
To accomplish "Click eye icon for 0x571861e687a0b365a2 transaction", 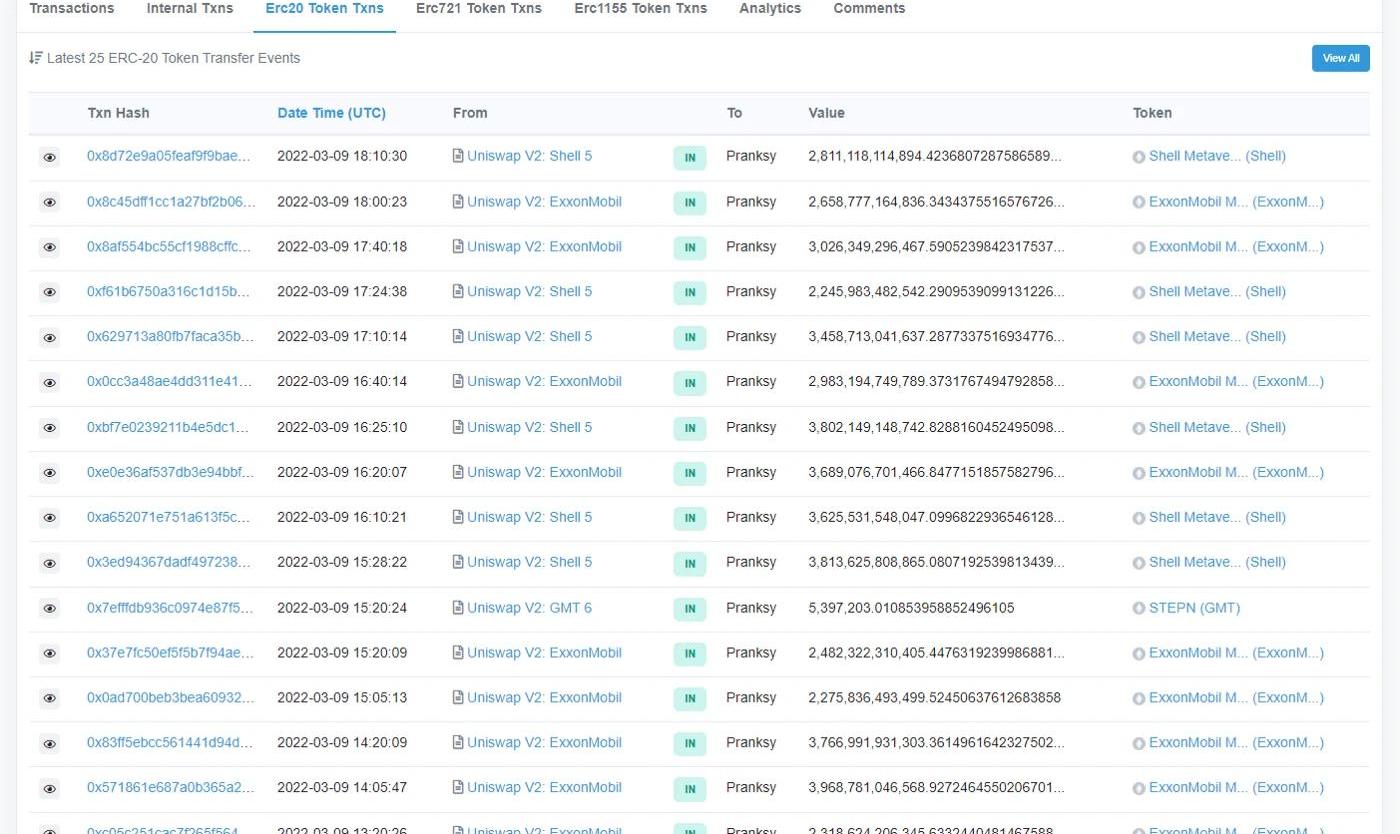I will tap(49, 788).
